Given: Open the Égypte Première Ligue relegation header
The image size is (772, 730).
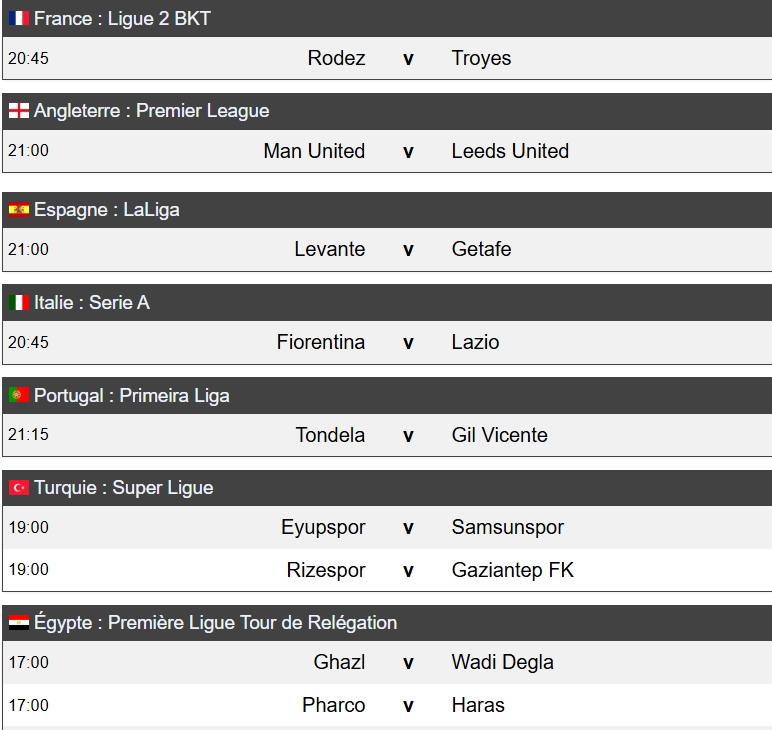Looking at the screenshot, I should (x=215, y=623).
